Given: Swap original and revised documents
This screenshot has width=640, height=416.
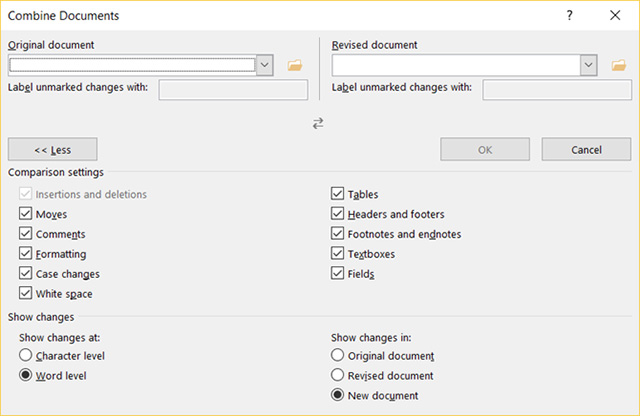Looking at the screenshot, I should 318,122.
